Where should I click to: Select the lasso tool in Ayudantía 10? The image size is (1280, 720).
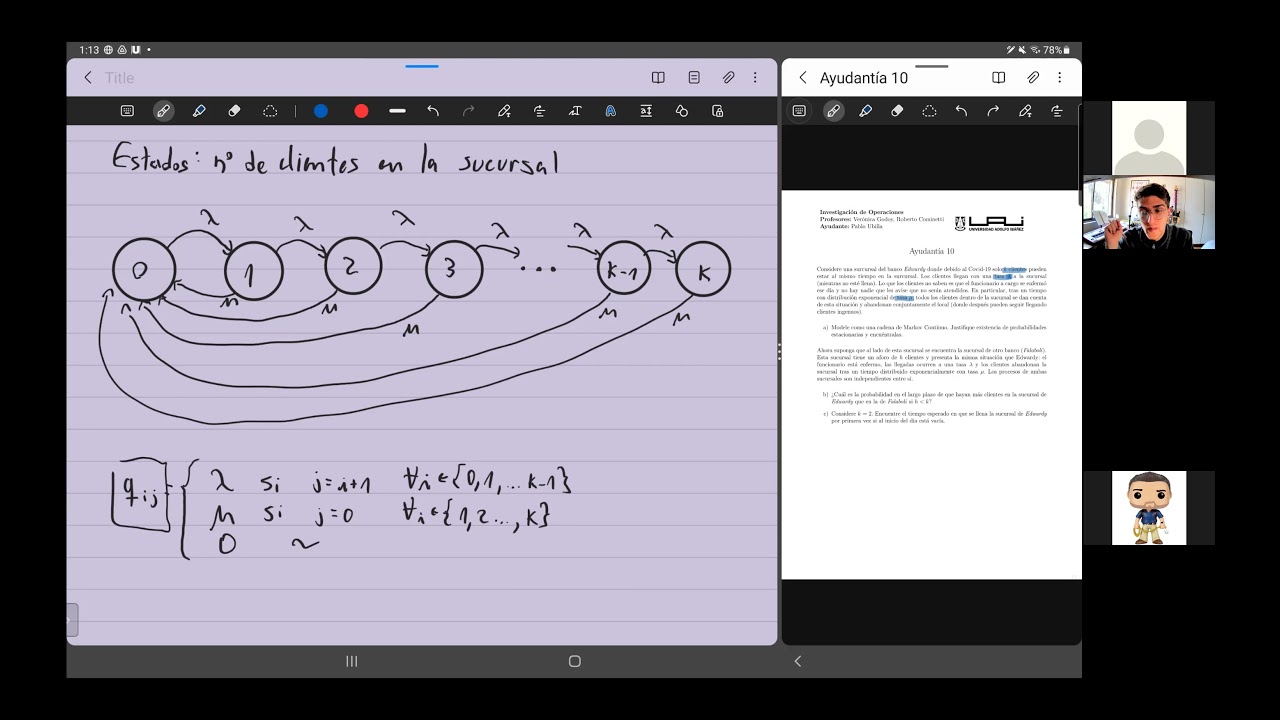pyautogui.click(x=929, y=111)
